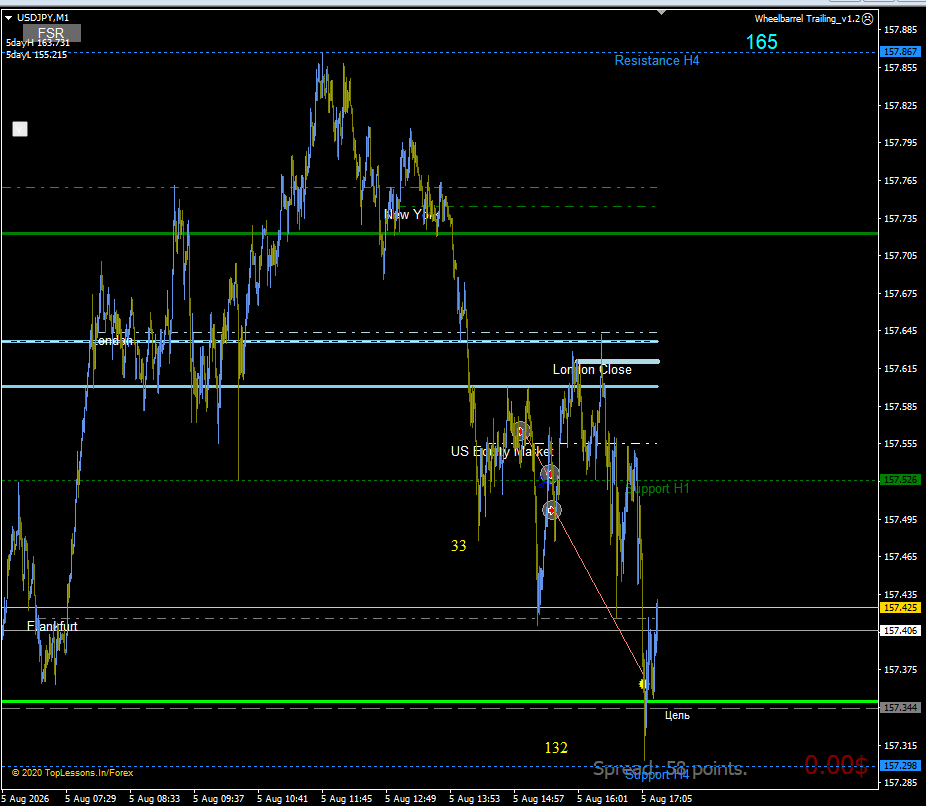Select the Resistance H4 text label
This screenshot has height=806, width=926.
657,61
